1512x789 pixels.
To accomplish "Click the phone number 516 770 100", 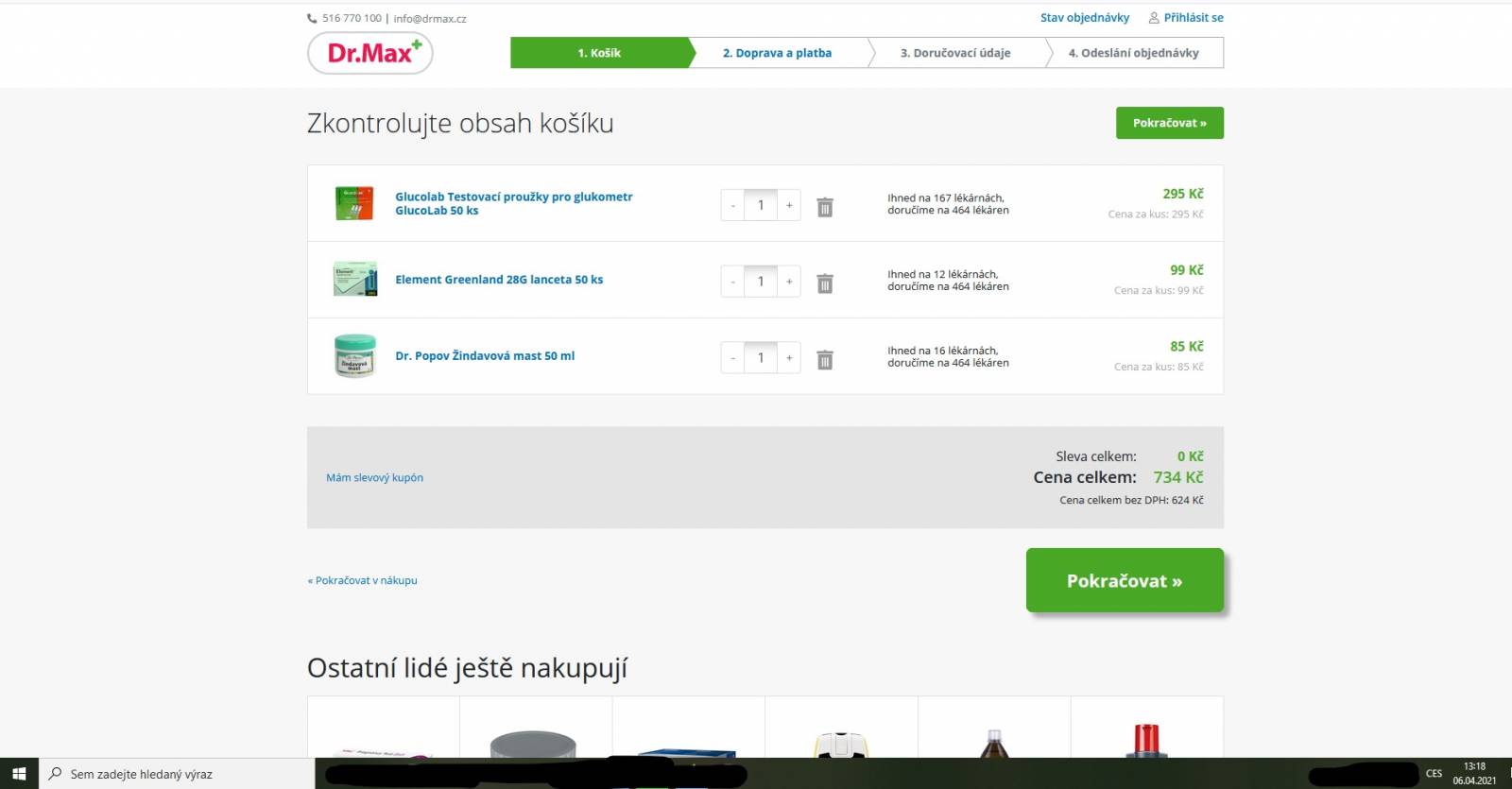I will 352,18.
